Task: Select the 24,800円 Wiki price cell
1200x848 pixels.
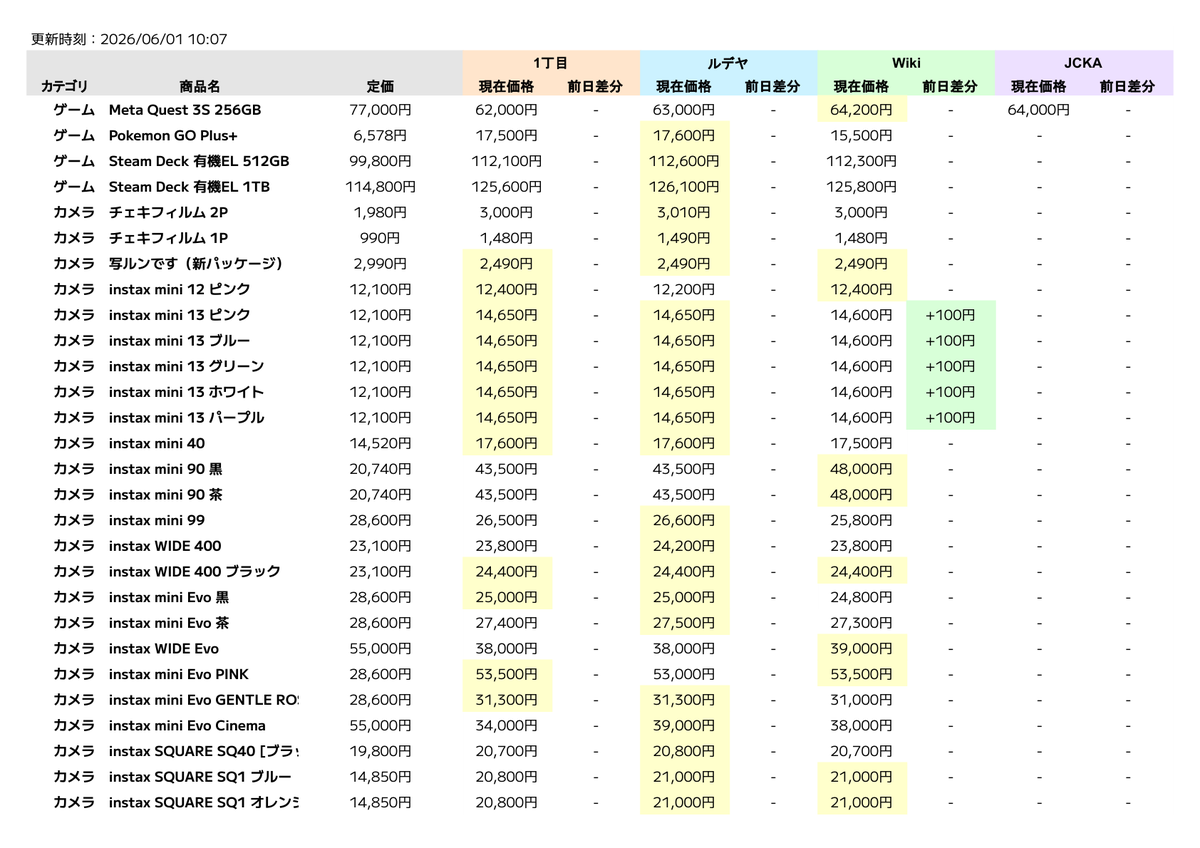Action: 862,597
